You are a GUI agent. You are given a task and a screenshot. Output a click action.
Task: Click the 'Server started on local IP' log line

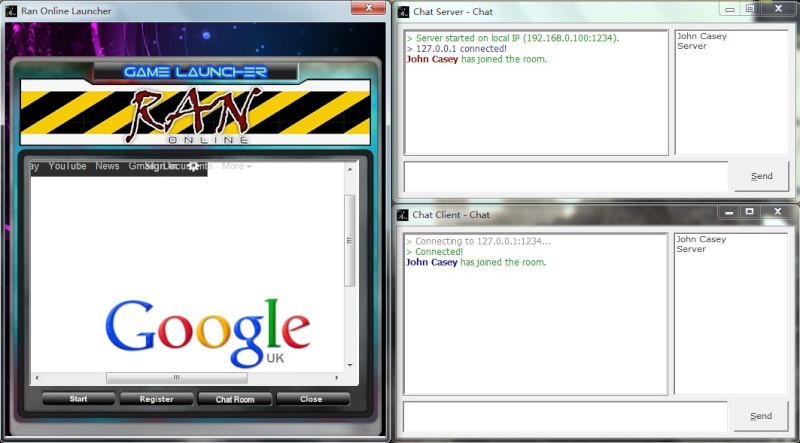[x=513, y=38]
